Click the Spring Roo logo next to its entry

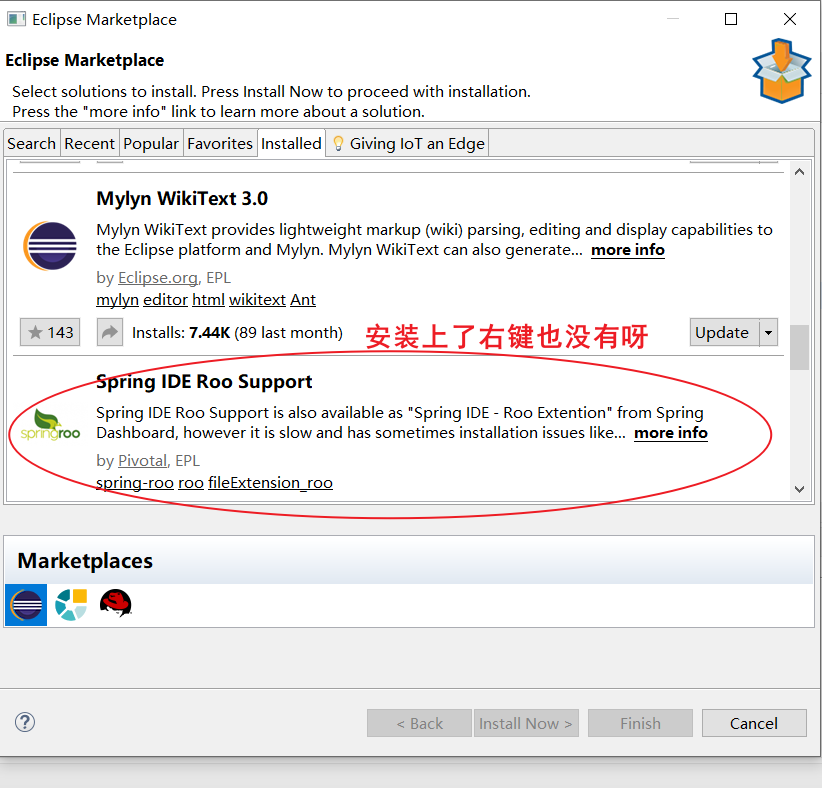[50, 426]
